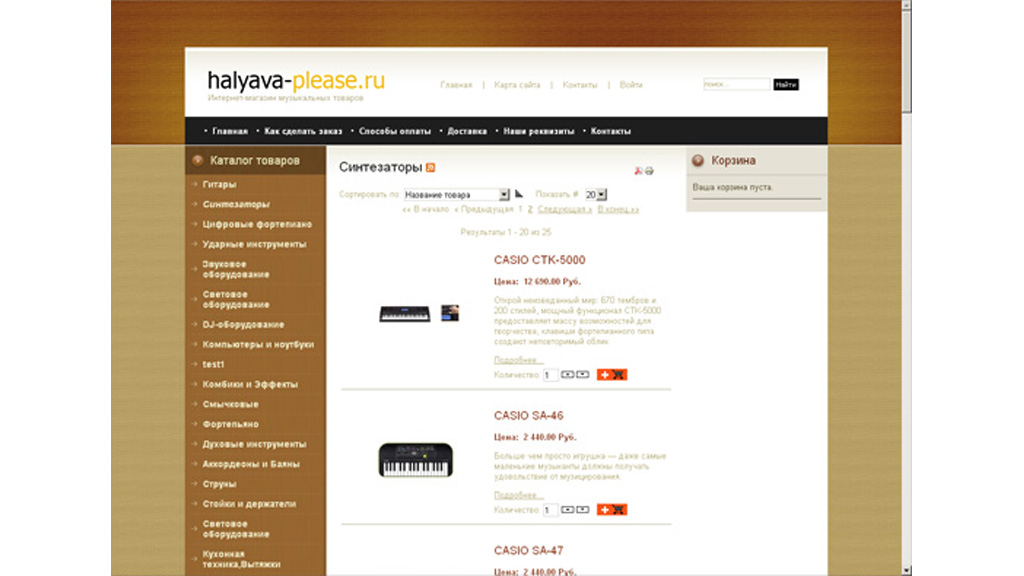Open Контакты in the black menu bar

[611, 131]
